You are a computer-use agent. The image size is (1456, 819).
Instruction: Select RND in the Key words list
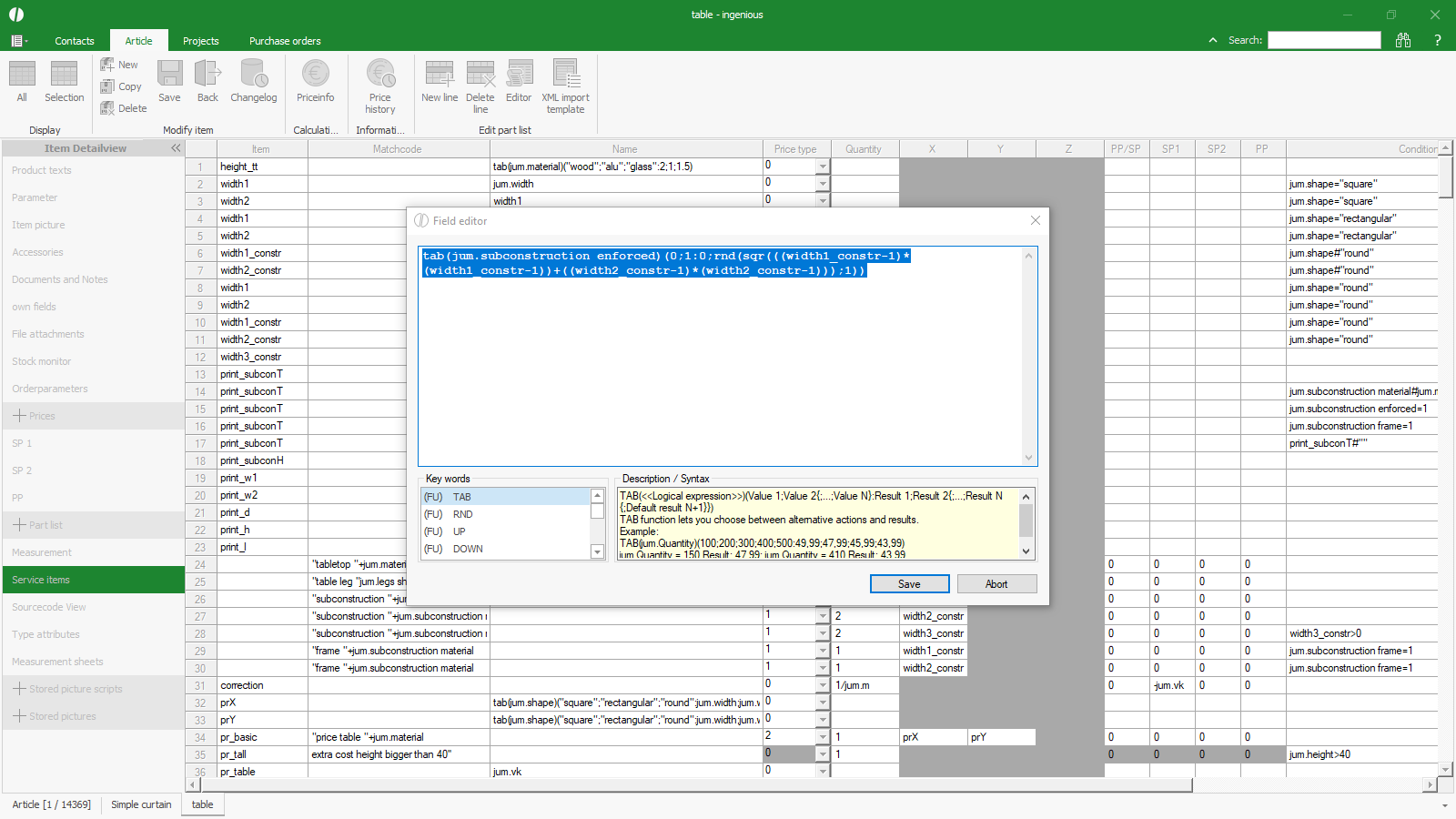[463, 514]
